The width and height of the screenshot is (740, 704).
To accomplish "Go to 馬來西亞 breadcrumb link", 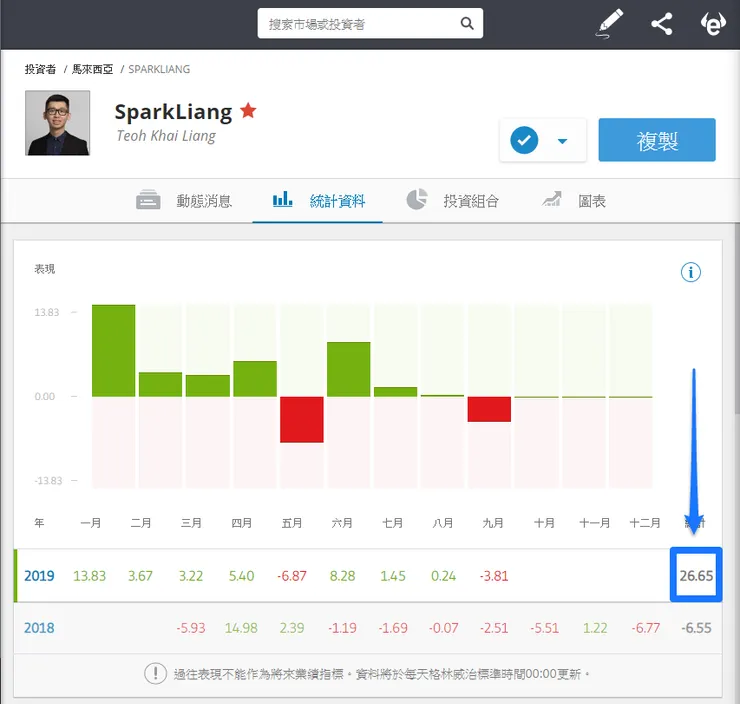I will 92,69.
